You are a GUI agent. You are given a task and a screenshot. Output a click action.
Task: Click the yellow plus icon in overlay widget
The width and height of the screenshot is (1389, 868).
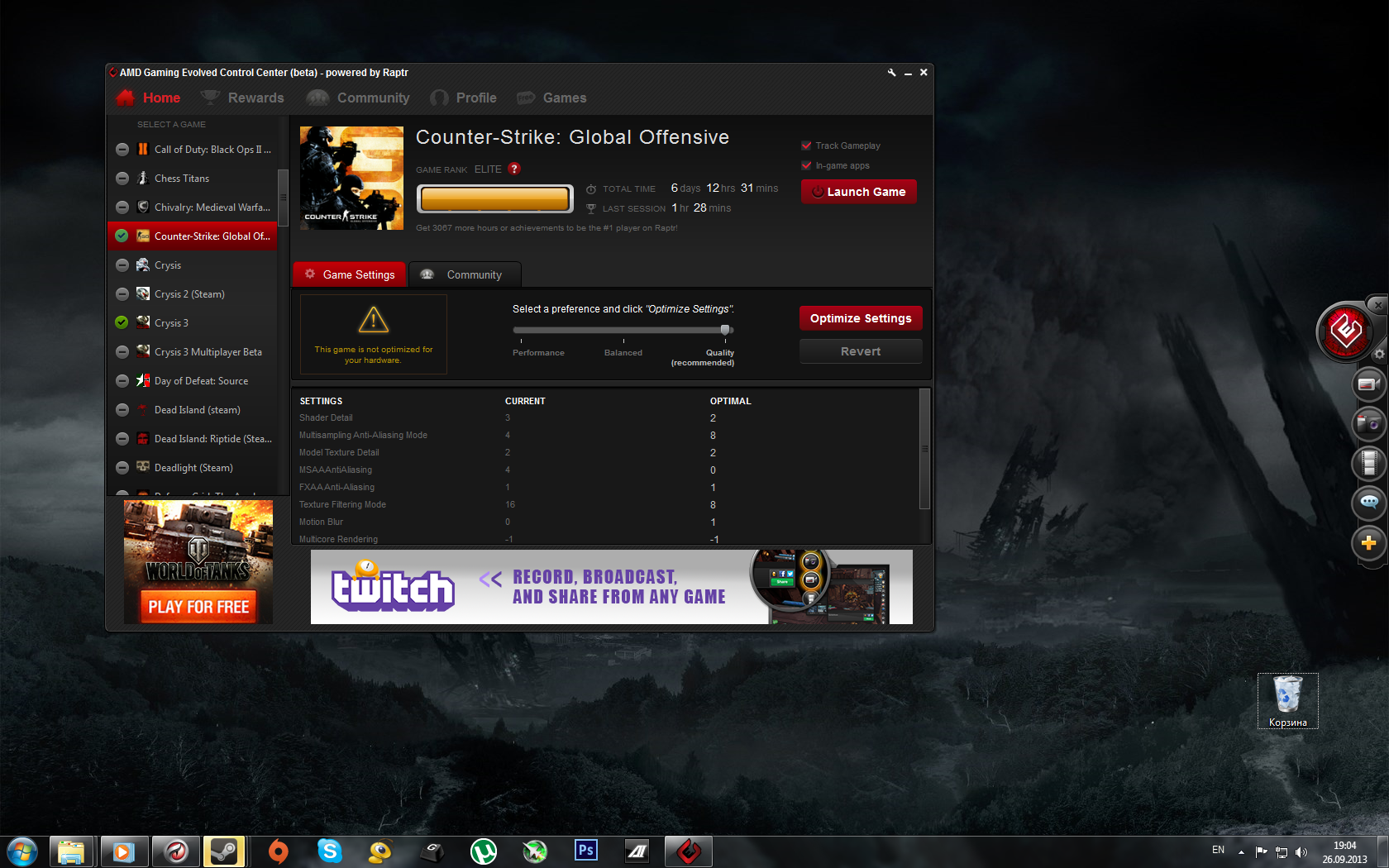[1368, 542]
